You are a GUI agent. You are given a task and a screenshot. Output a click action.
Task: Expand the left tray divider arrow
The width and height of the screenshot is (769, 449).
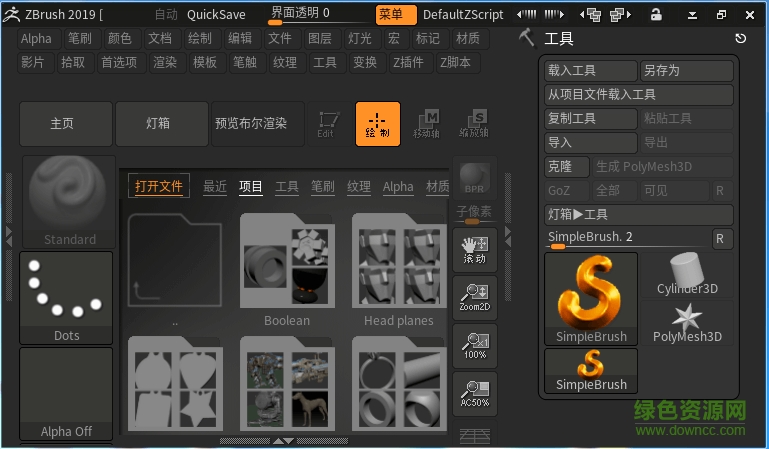point(9,234)
